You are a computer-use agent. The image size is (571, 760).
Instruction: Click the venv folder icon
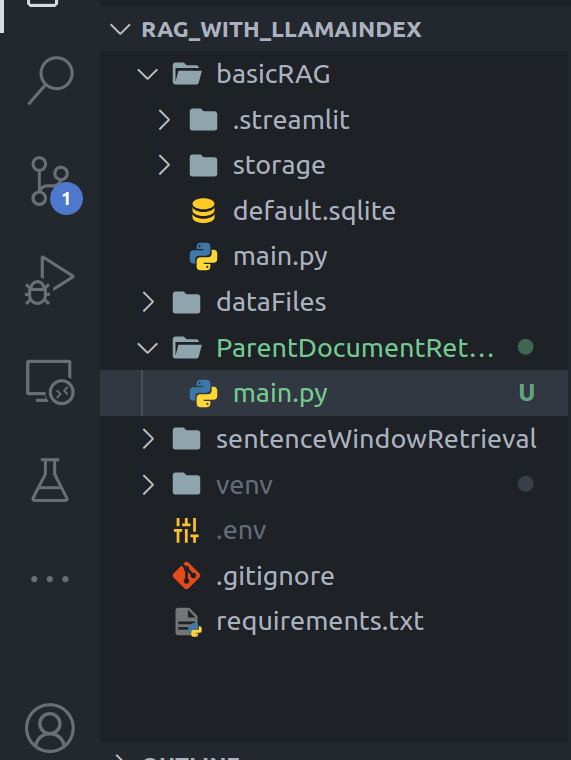pos(187,484)
